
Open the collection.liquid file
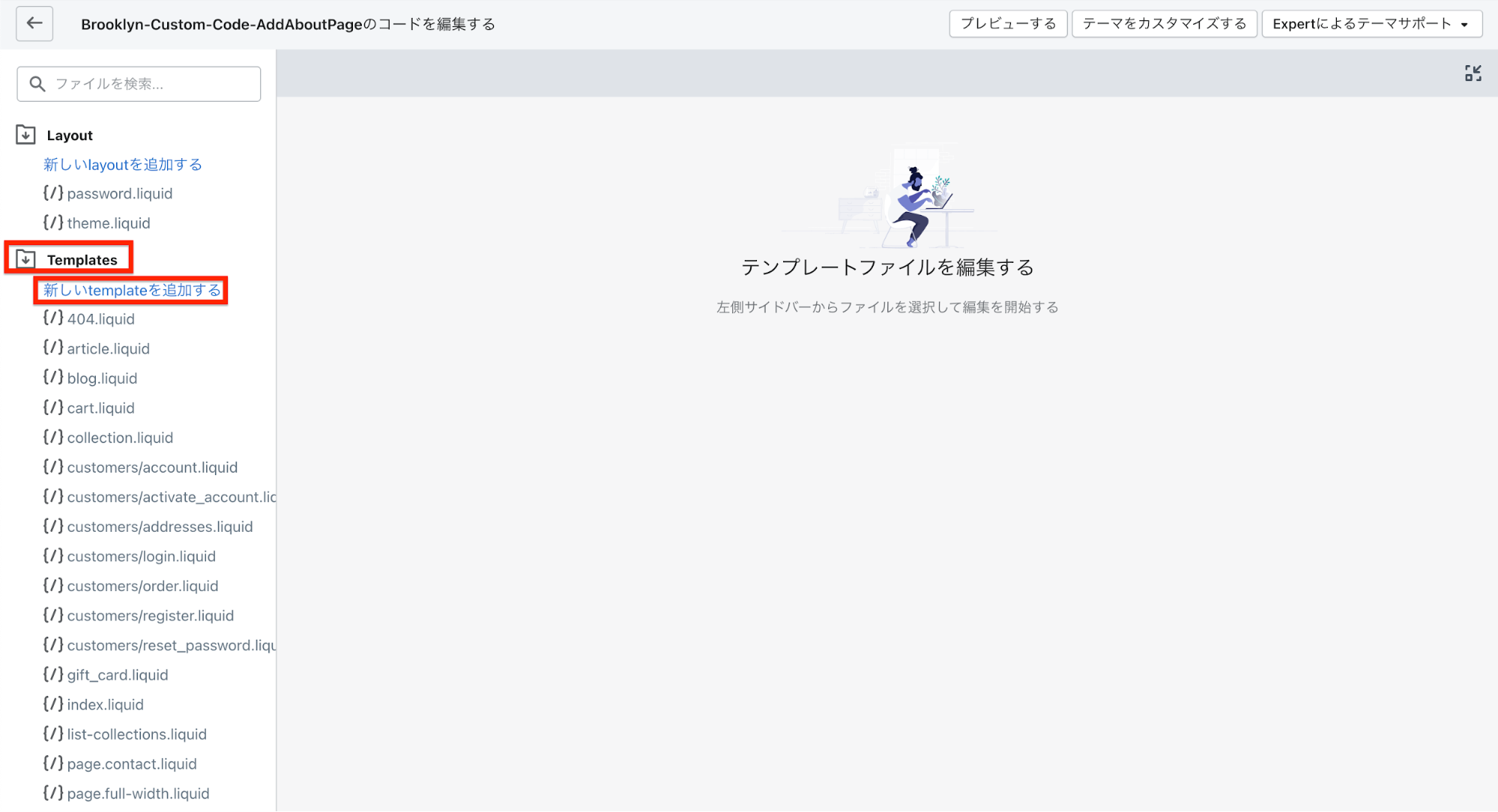120,437
